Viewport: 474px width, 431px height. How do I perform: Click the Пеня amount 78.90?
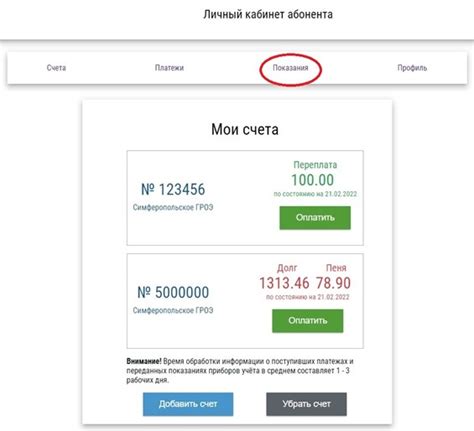click(x=333, y=283)
